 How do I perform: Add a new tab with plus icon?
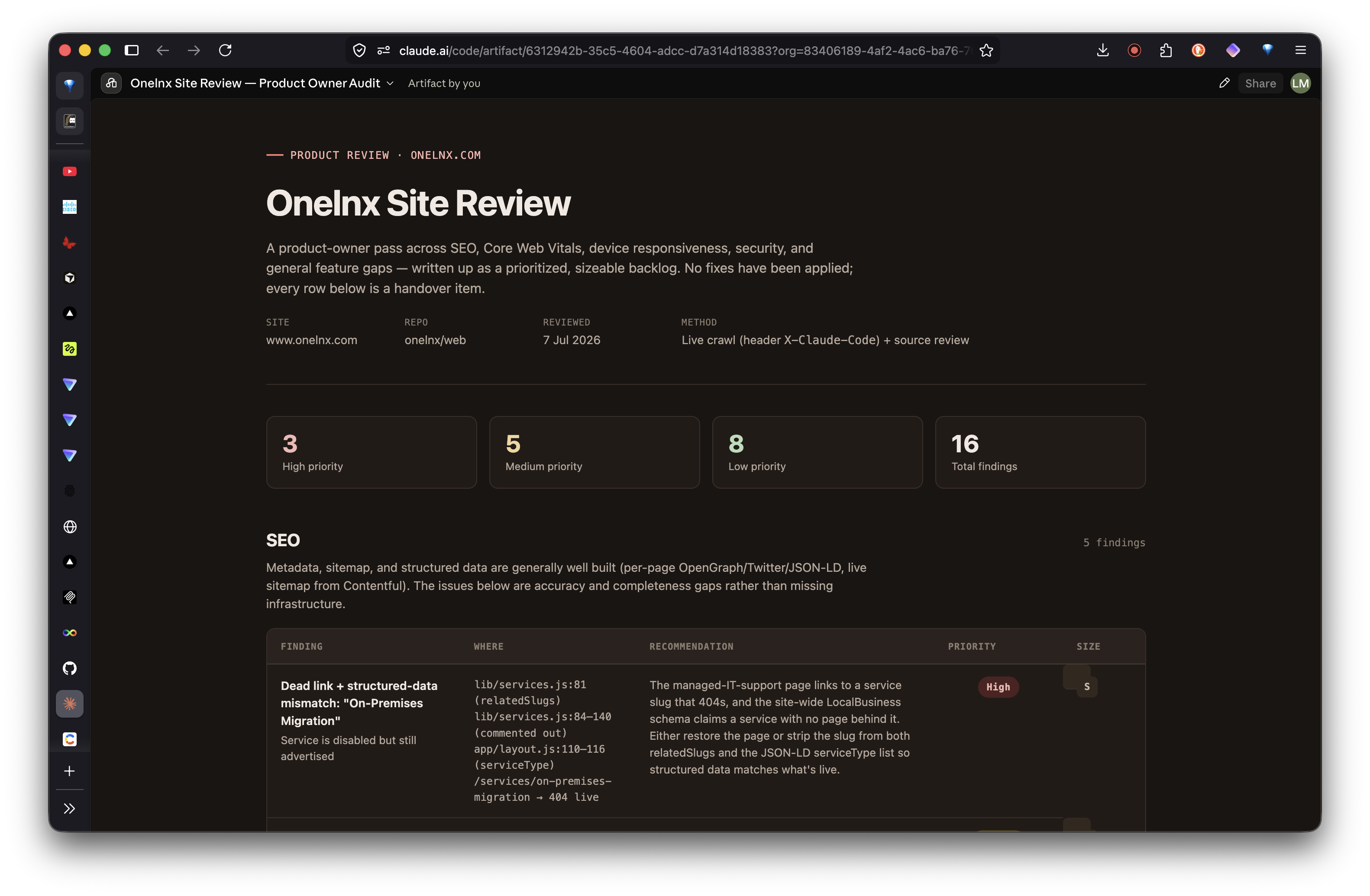click(70, 770)
